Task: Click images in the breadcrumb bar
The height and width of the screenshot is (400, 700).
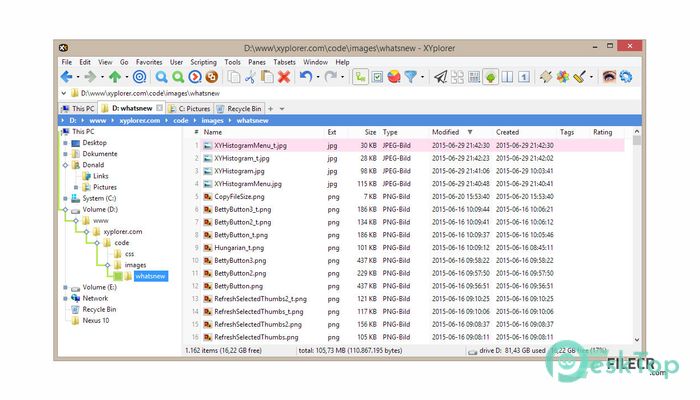Action: pos(212,121)
